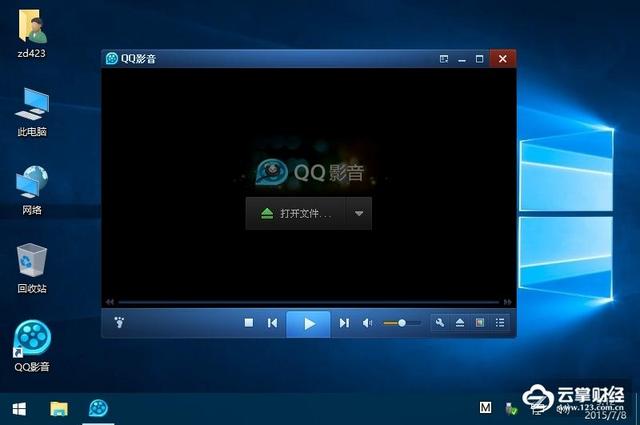Image resolution: width=640 pixels, height=425 pixels.
Task: Click the 打开文件 button
Action: click(296, 214)
